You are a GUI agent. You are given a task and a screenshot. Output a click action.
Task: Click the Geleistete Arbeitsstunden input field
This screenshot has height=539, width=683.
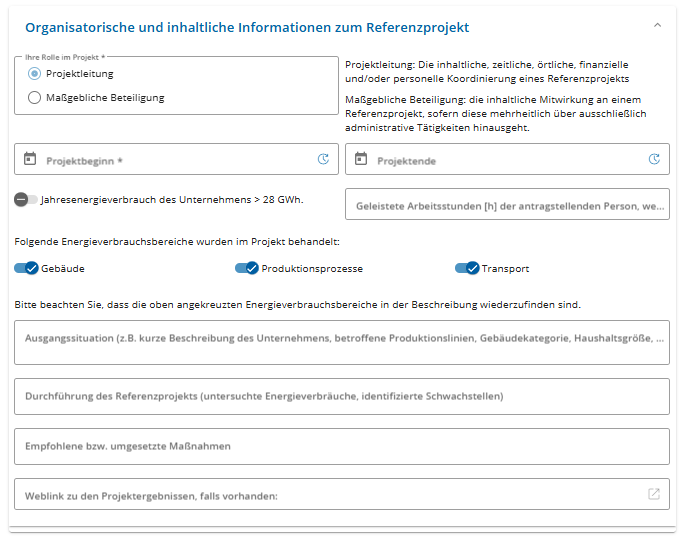(507, 204)
